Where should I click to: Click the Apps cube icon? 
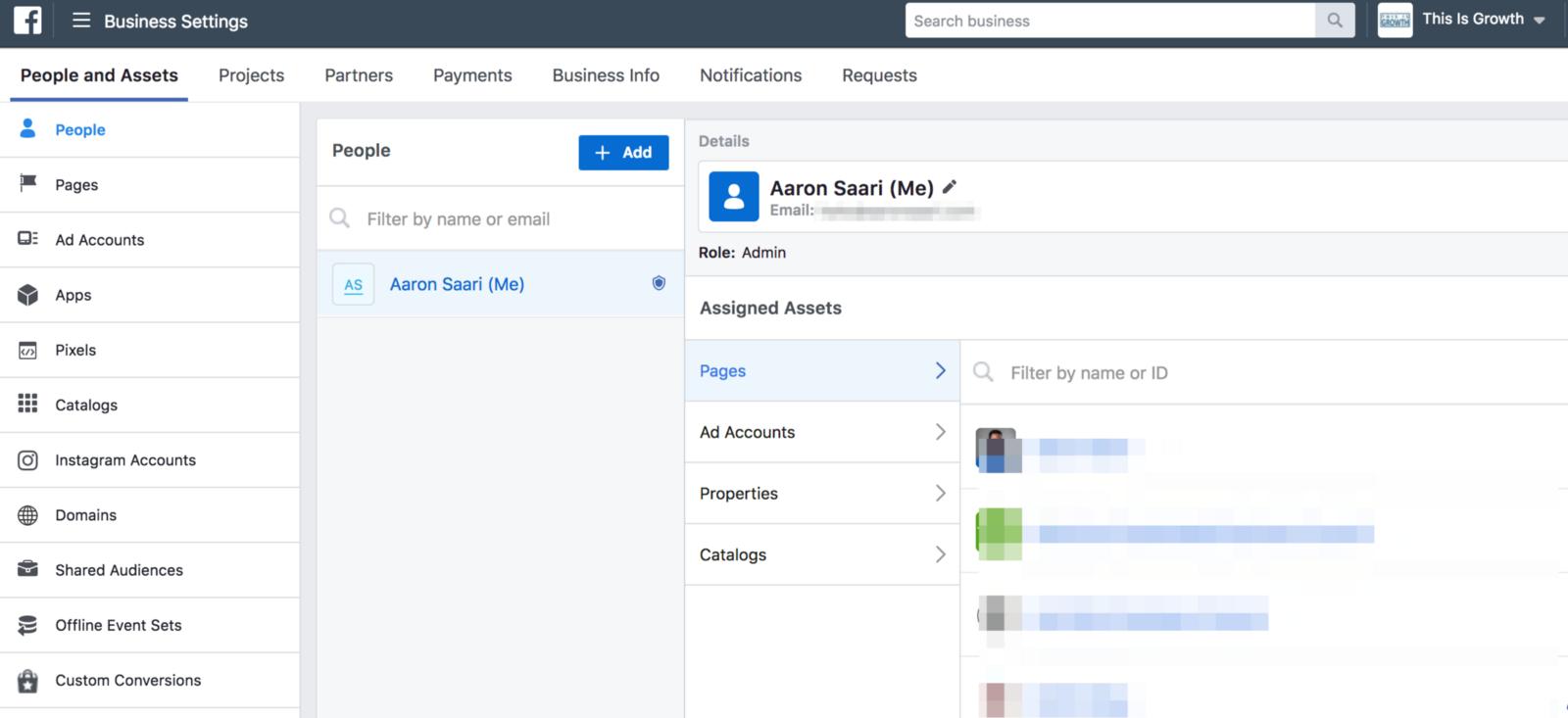tap(27, 294)
